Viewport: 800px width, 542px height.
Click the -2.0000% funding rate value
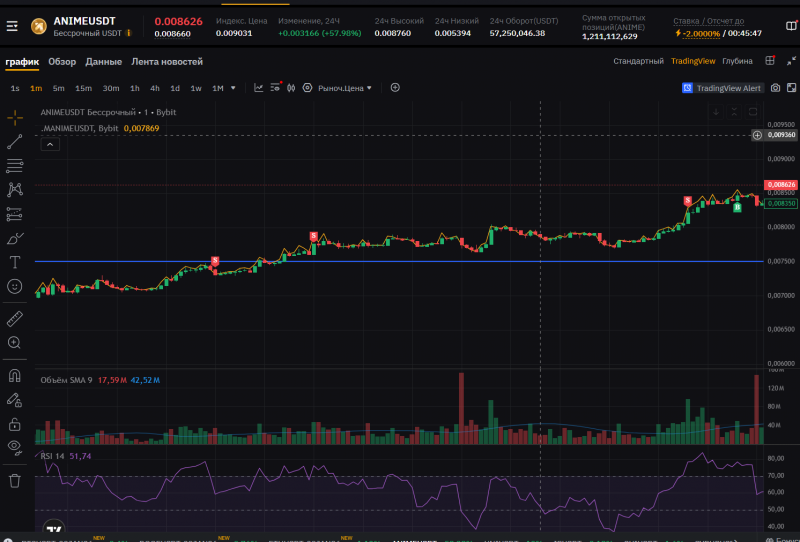(701, 33)
